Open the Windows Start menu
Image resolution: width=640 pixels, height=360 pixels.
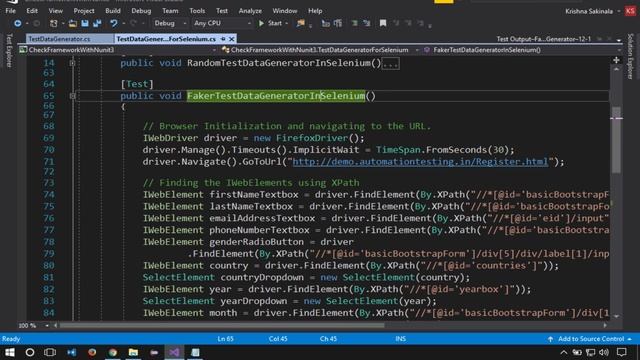[9, 352]
